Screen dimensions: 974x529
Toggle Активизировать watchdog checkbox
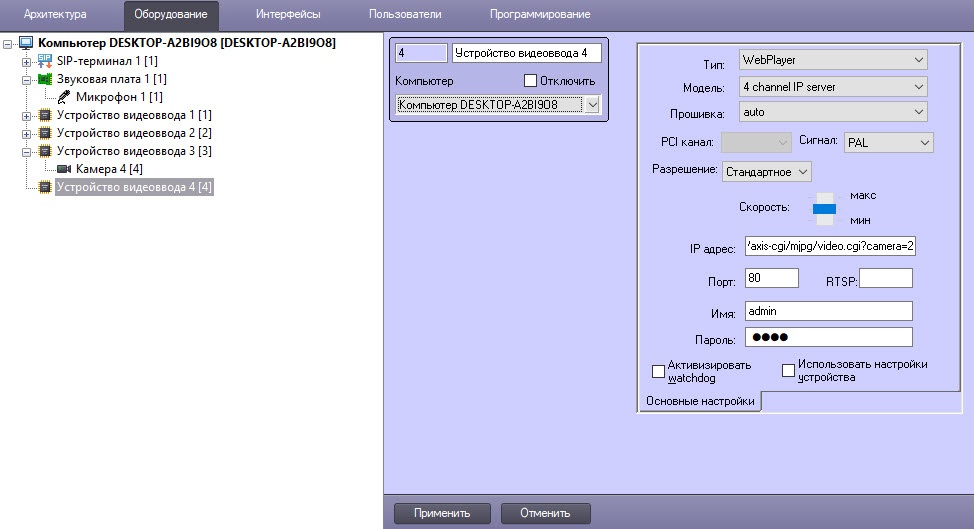click(658, 371)
